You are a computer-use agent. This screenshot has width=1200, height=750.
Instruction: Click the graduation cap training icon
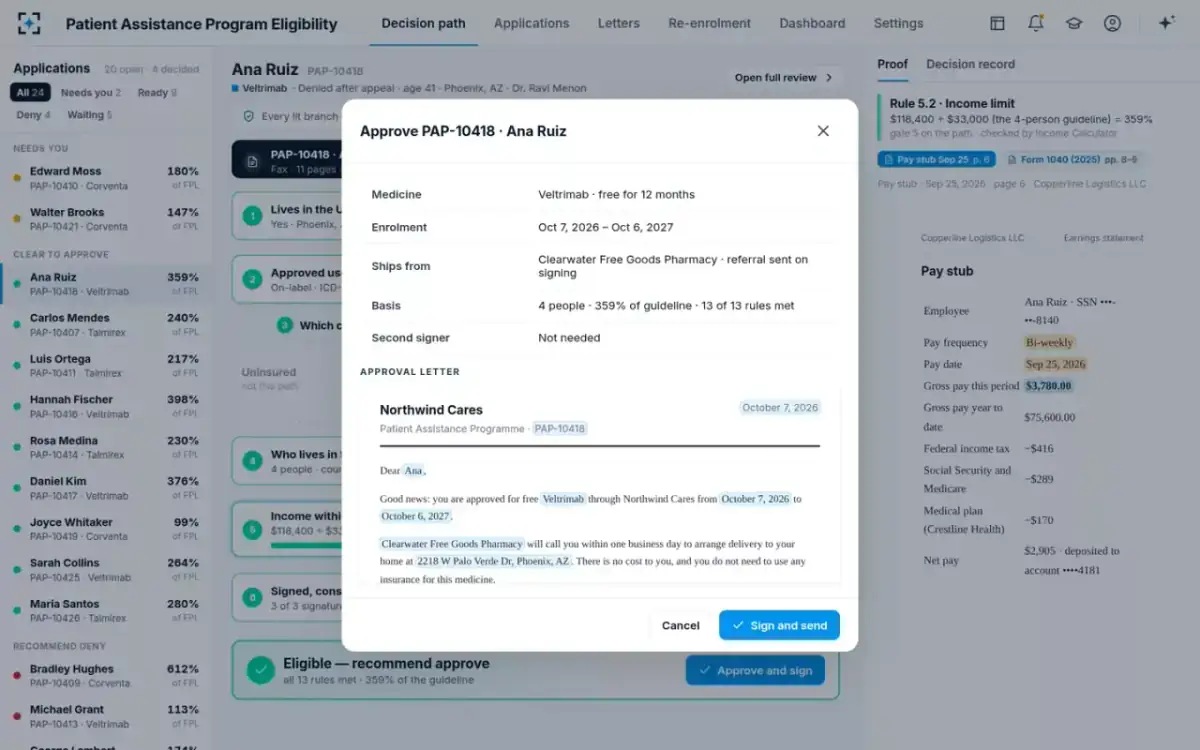[1074, 24]
